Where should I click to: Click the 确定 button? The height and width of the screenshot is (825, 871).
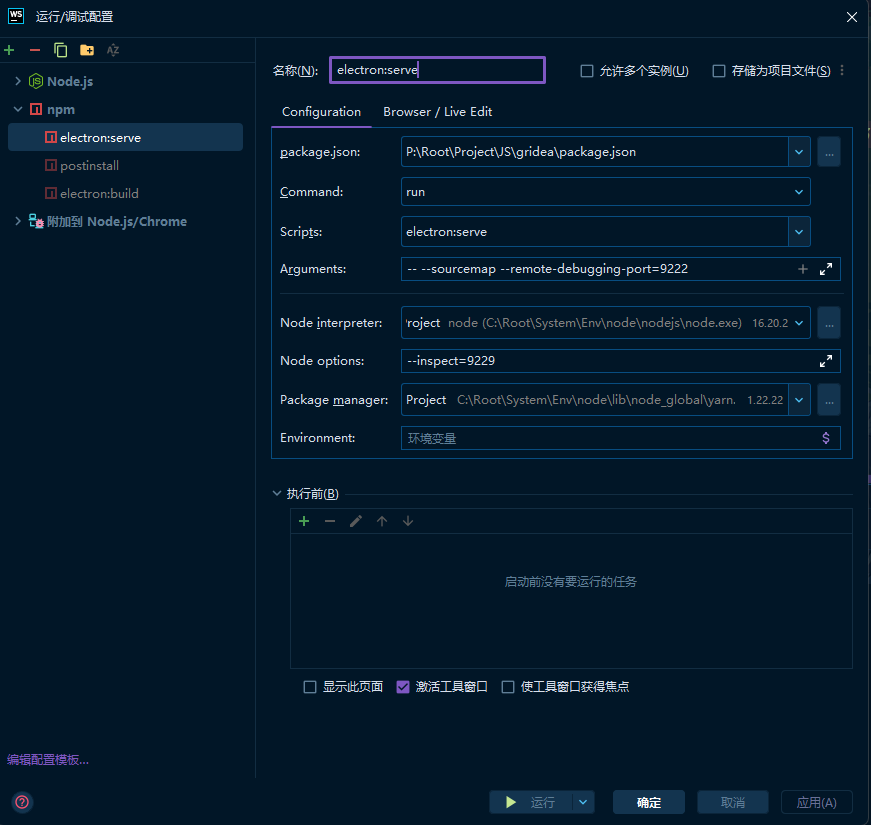[649, 802]
